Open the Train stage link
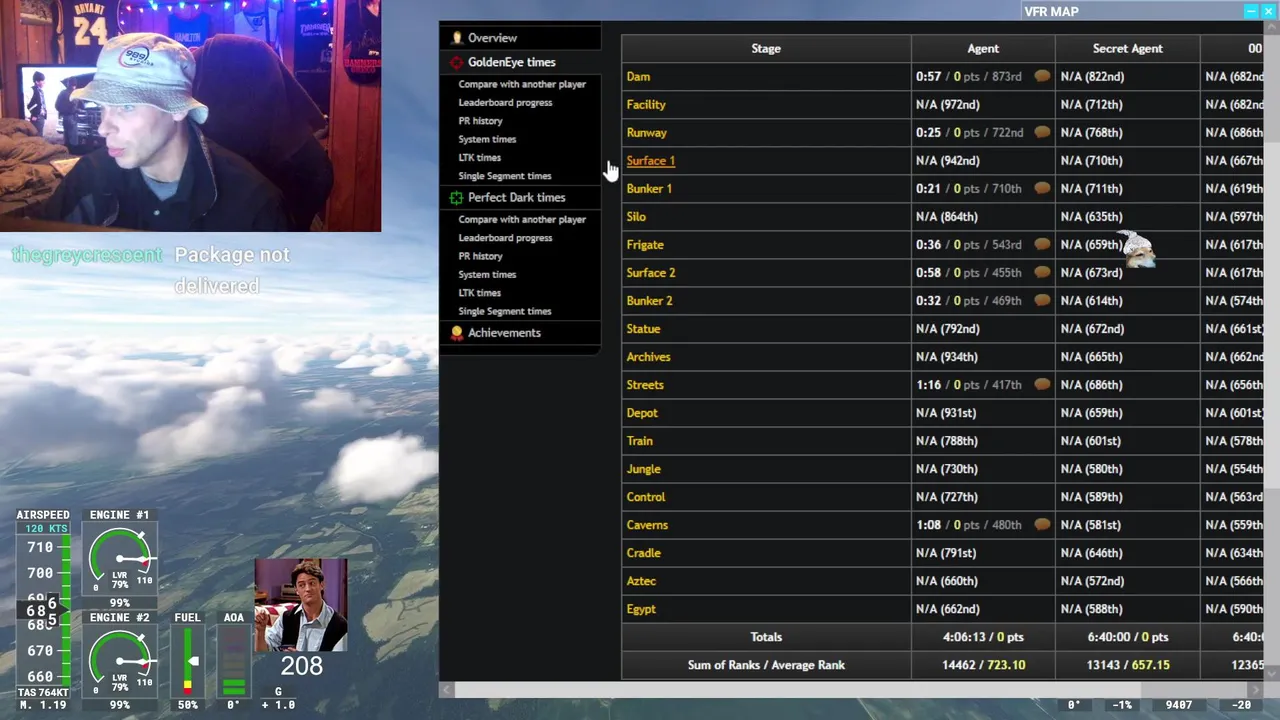The width and height of the screenshot is (1280, 720). click(x=639, y=440)
